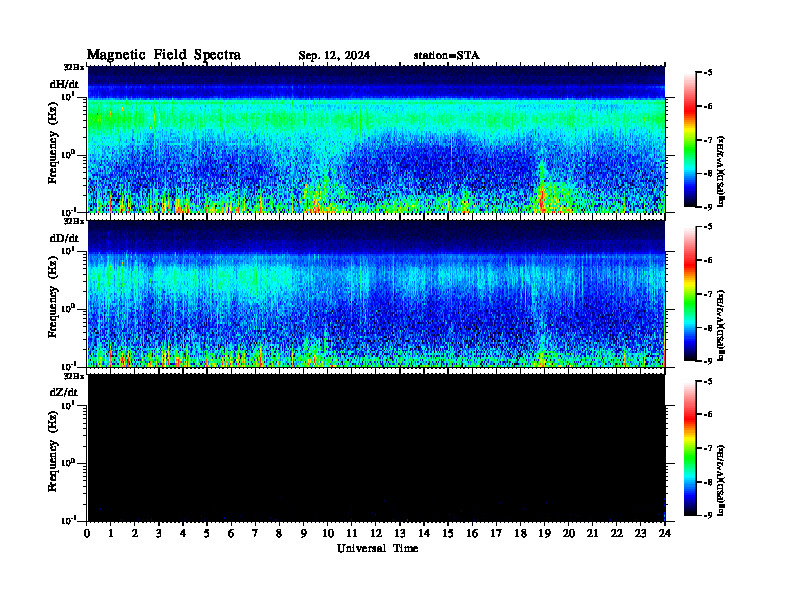Click the black dZ/dt spectrogram plot area

pos(376,447)
